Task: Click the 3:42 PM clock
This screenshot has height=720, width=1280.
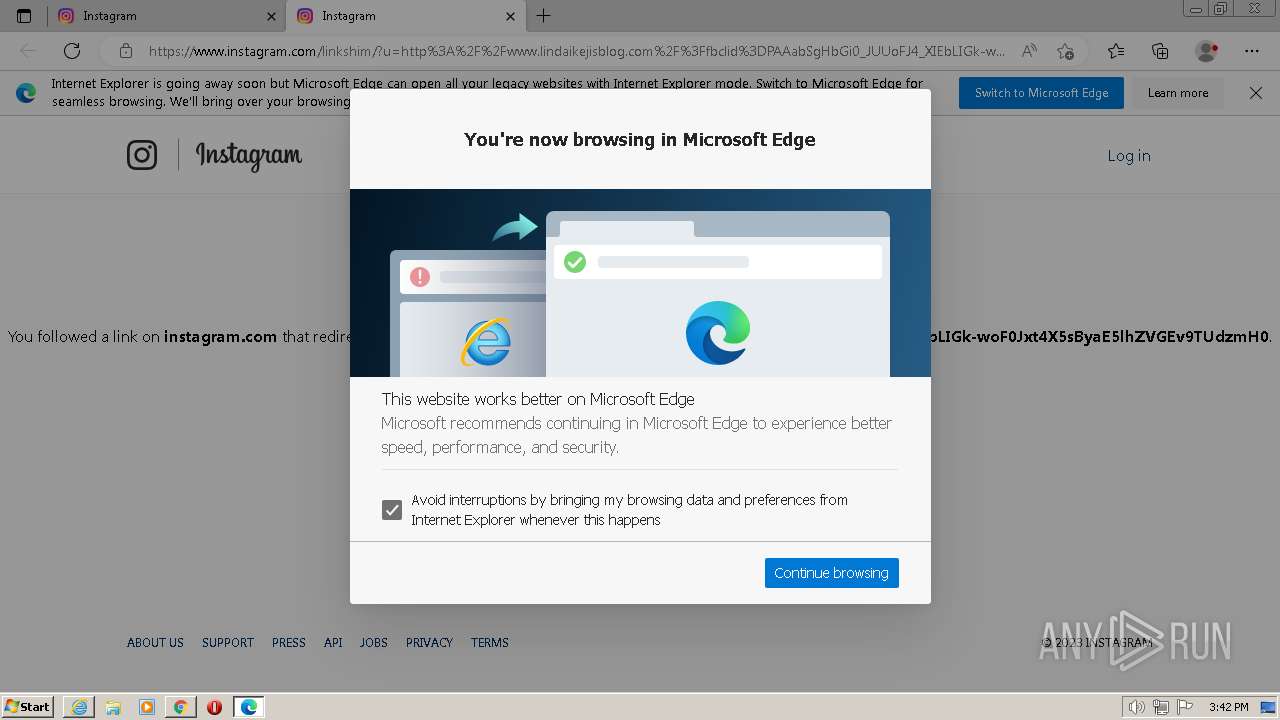Action: click(1228, 707)
